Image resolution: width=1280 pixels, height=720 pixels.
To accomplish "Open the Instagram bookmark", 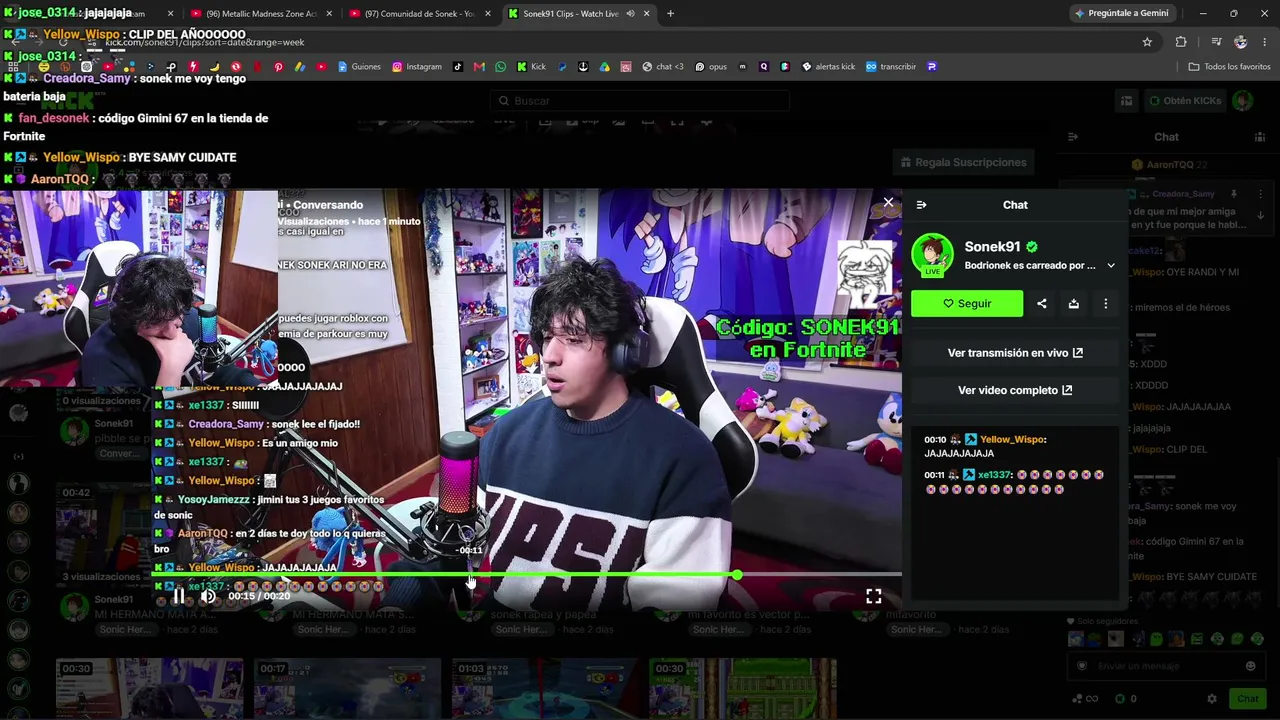I will tap(417, 67).
